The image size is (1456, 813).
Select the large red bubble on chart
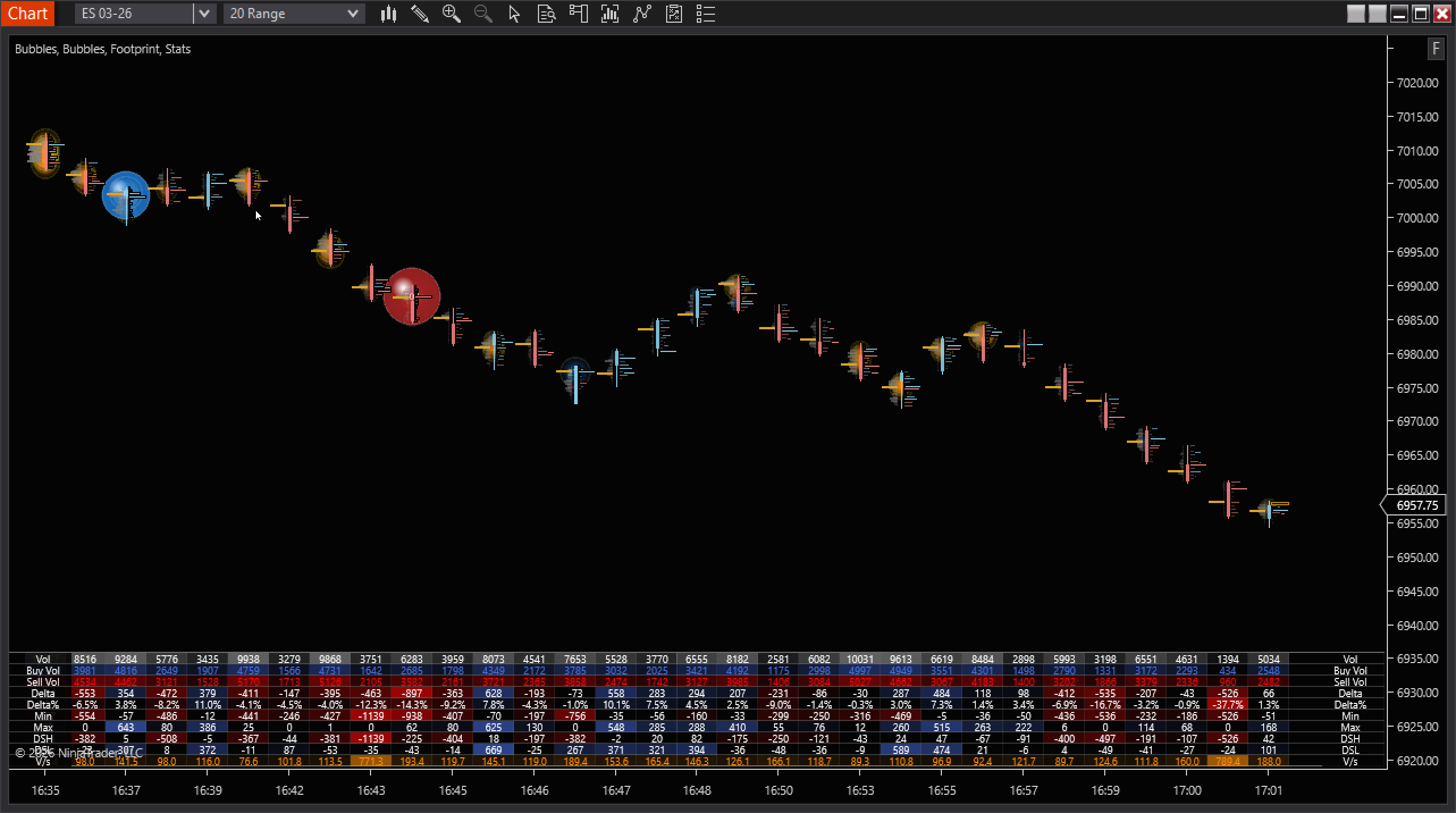(x=412, y=296)
